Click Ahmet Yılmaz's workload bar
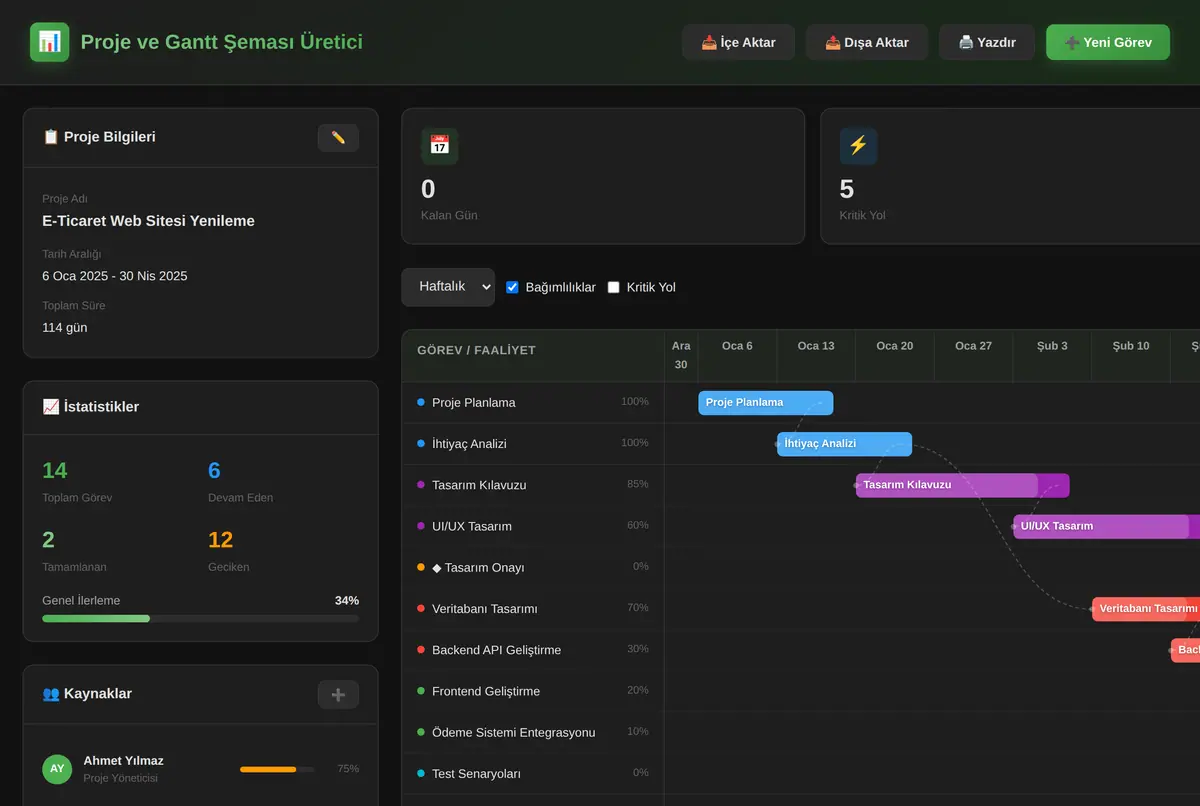1200x806 pixels. click(x=277, y=769)
